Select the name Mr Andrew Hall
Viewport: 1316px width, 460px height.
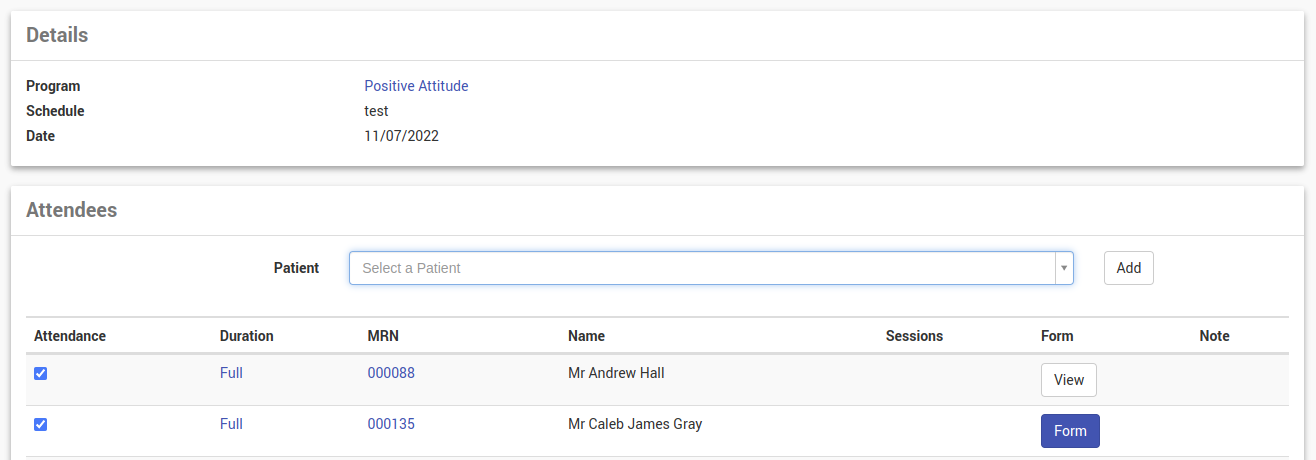pyautogui.click(x=616, y=373)
